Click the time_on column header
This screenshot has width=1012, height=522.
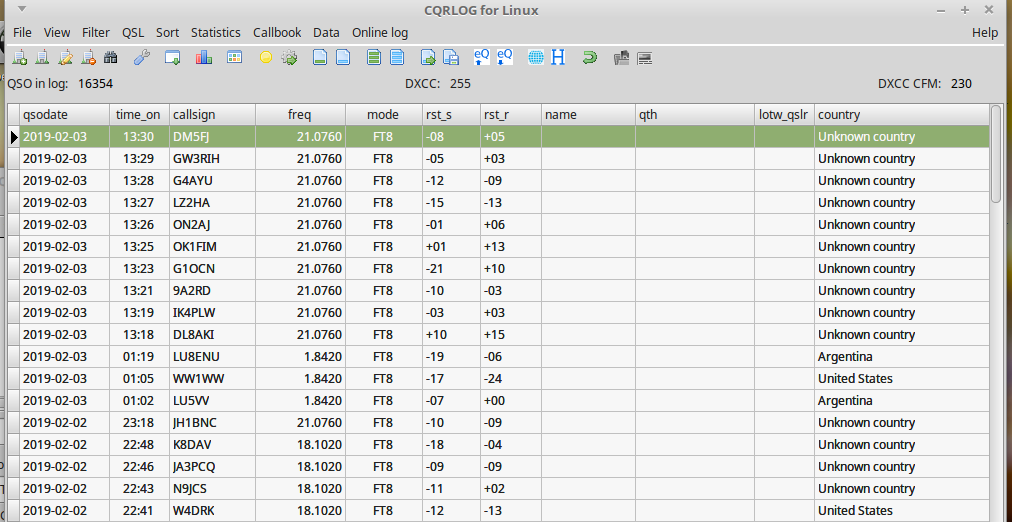[139, 115]
